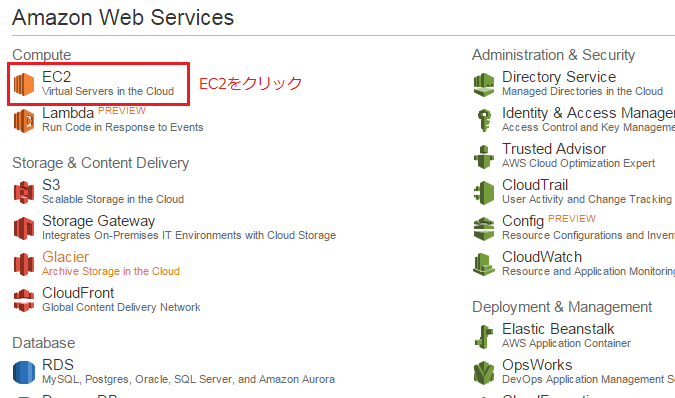The image size is (675, 398).
Task: Click the Trusted Advisor icon
Action: (484, 157)
